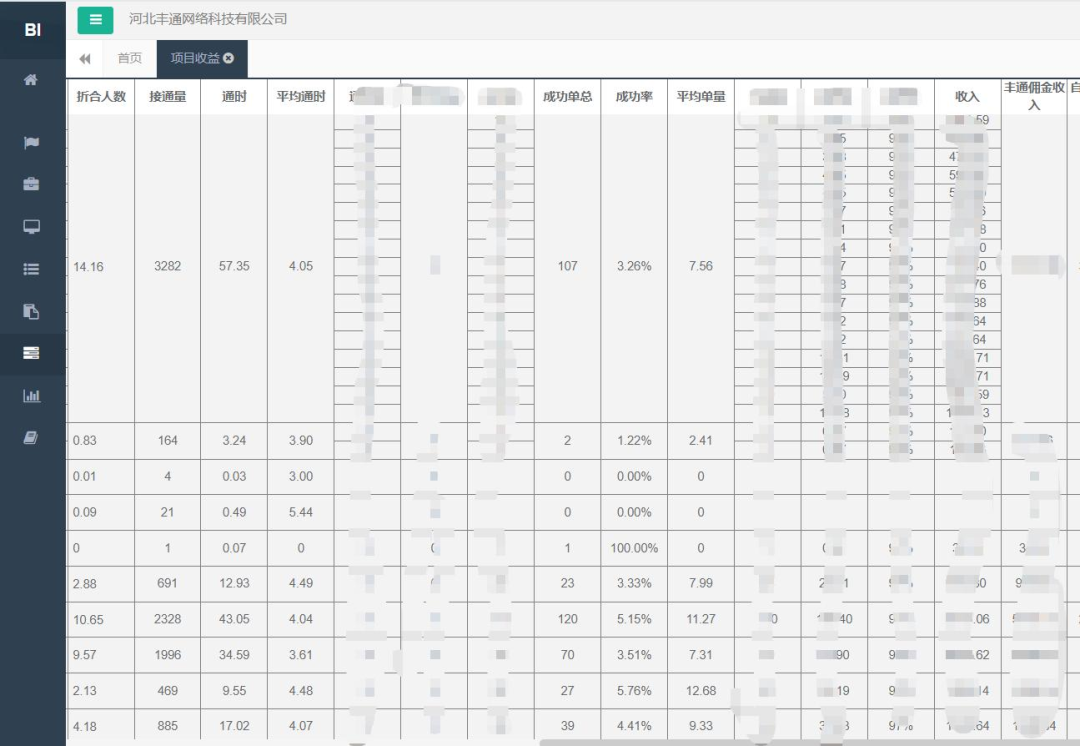Viewport: 1080px width, 746px height.
Task: Select the 3.26% success rate cell
Action: 634,268
